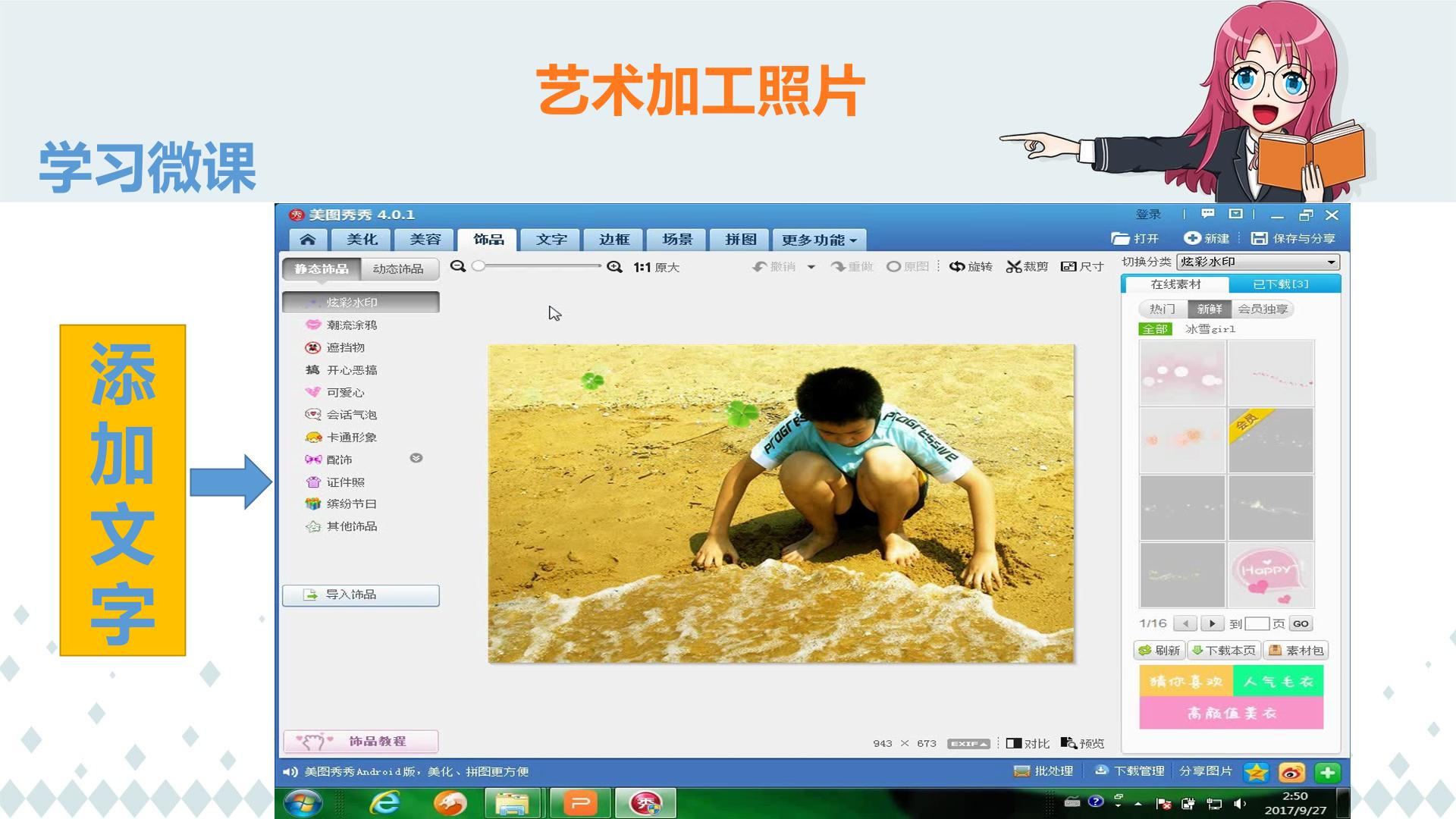The image size is (1456, 819).
Task: Open the 尺寸 size tool
Action: coord(1082,267)
